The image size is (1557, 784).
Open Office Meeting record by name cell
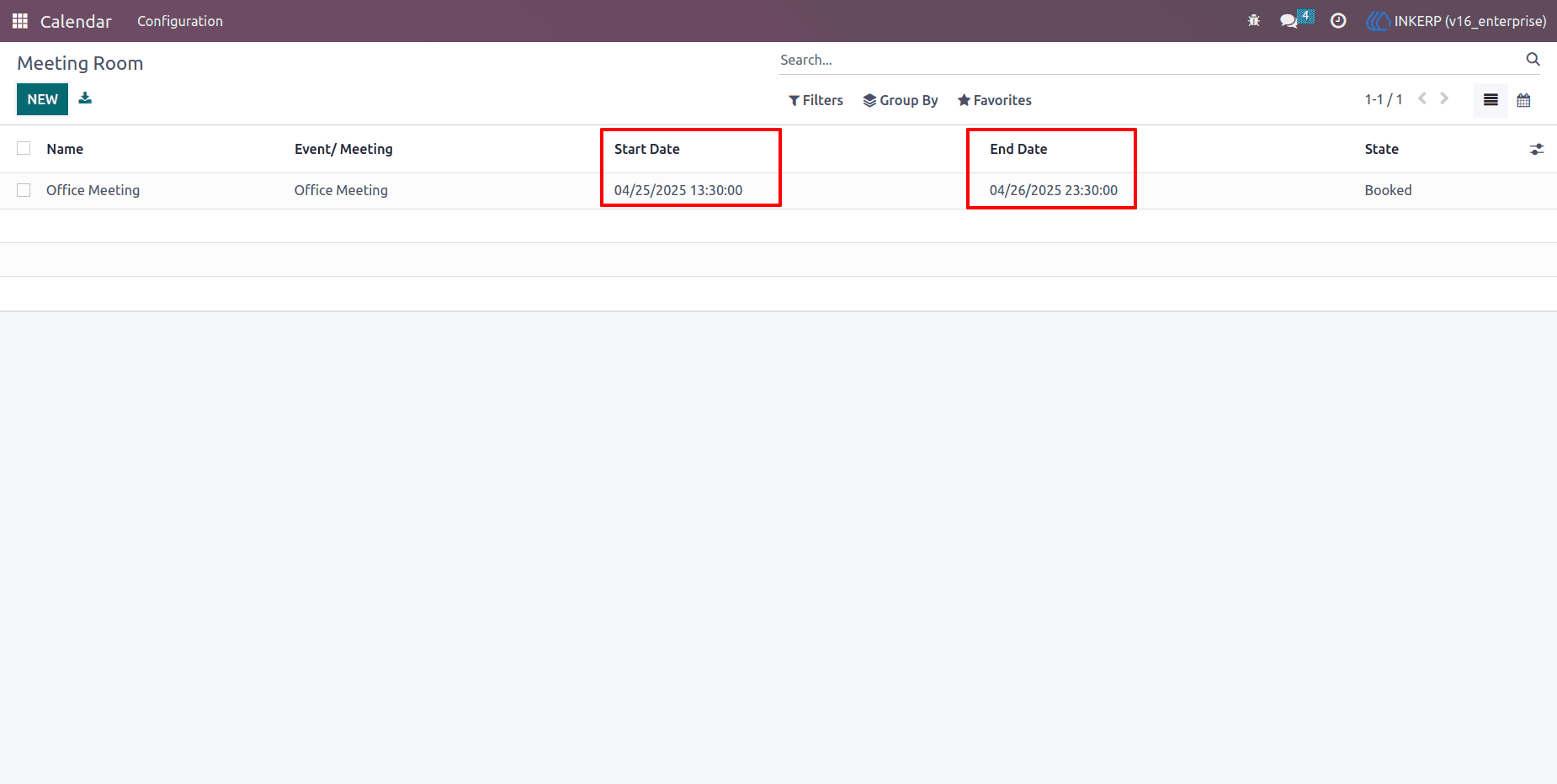click(x=93, y=190)
